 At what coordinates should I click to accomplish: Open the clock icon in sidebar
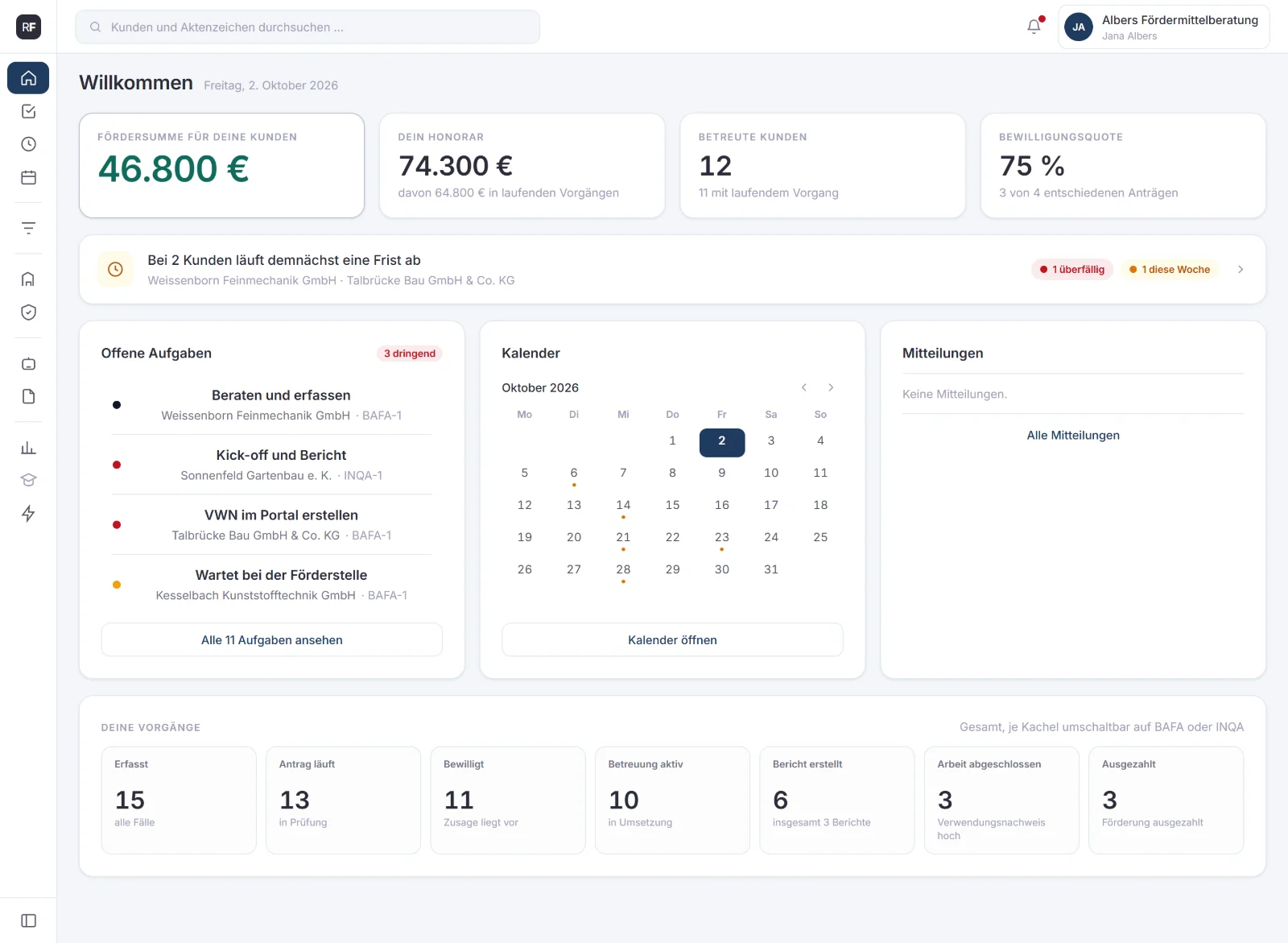[28, 144]
